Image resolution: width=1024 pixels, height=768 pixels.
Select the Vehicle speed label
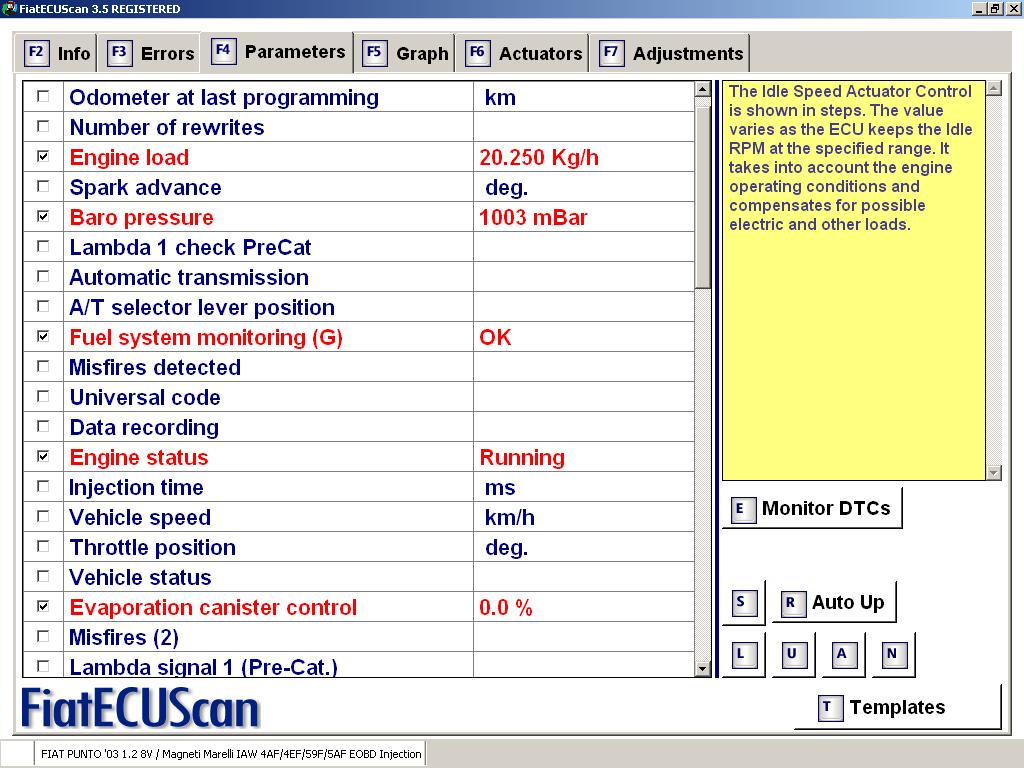tap(140, 517)
